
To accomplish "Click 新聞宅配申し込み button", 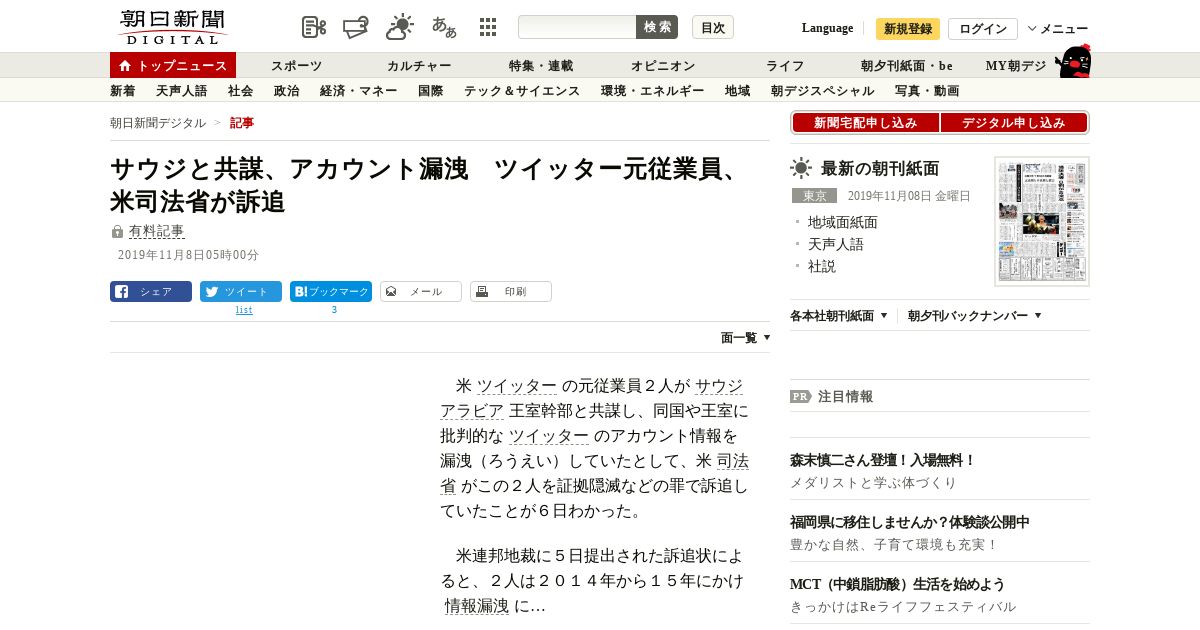I will coord(866,123).
